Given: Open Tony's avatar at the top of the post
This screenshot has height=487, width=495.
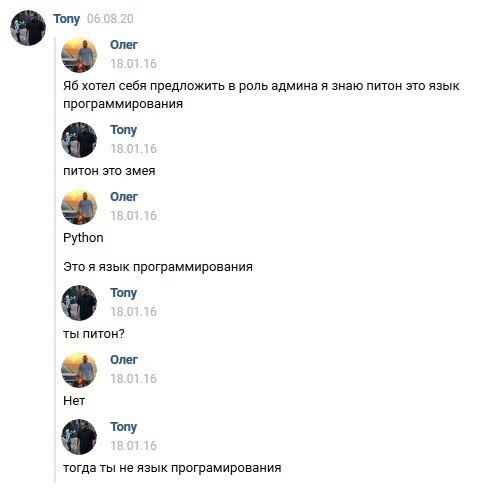Looking at the screenshot, I should (x=28, y=28).
